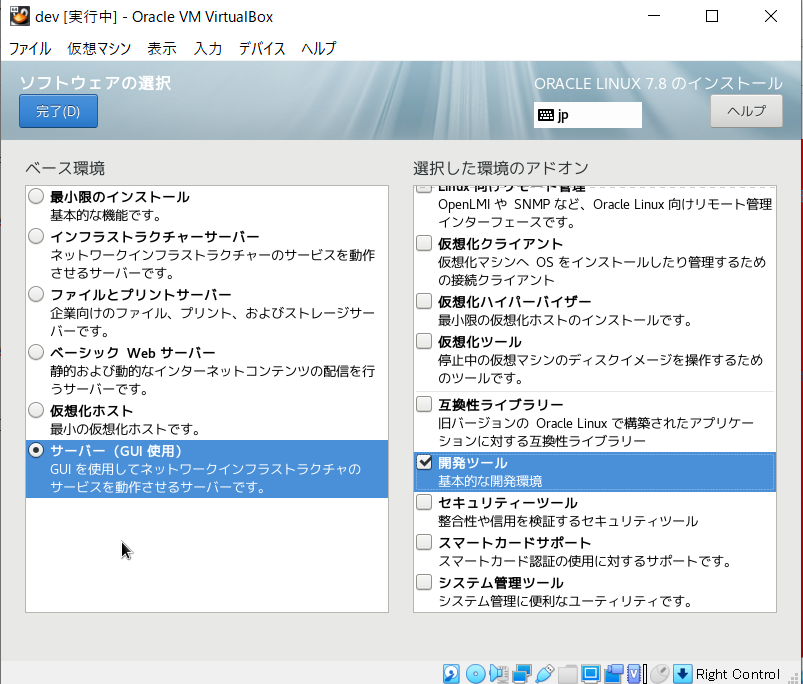Image resolution: width=803 pixels, height=684 pixels.
Task: Open the デバイス menu
Action: click(x=262, y=49)
